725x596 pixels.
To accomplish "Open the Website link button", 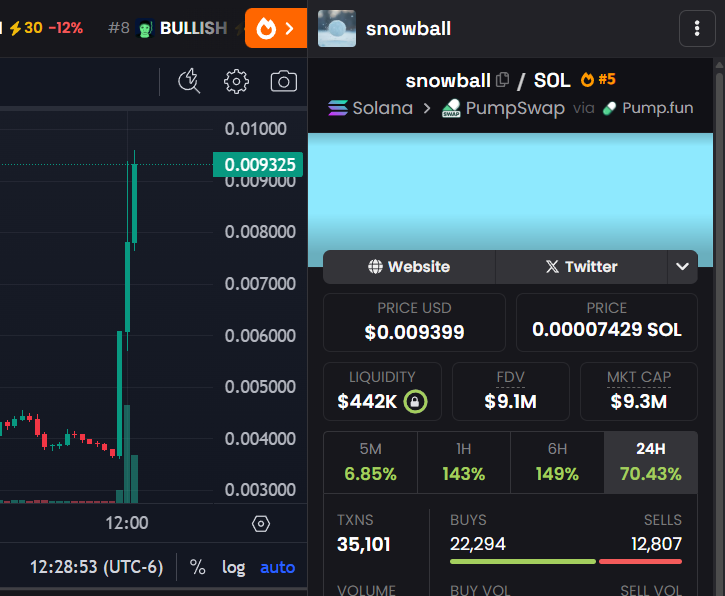I will pos(409,267).
